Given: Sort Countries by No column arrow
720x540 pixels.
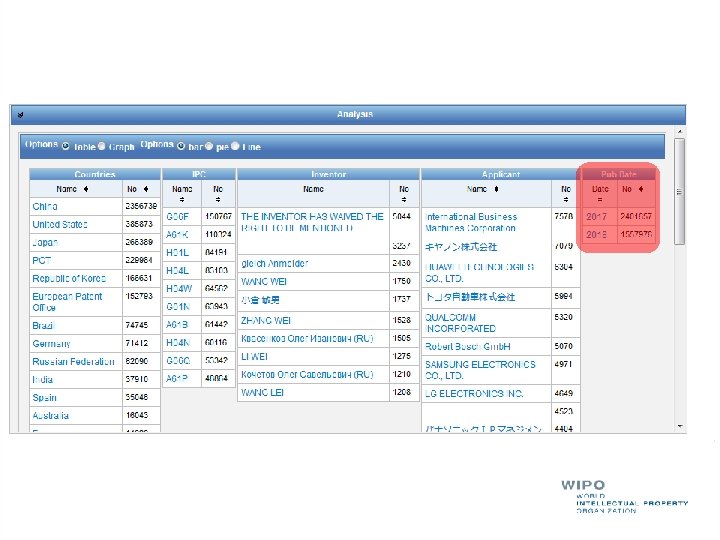Looking at the screenshot, I should pyautogui.click(x=146, y=189).
